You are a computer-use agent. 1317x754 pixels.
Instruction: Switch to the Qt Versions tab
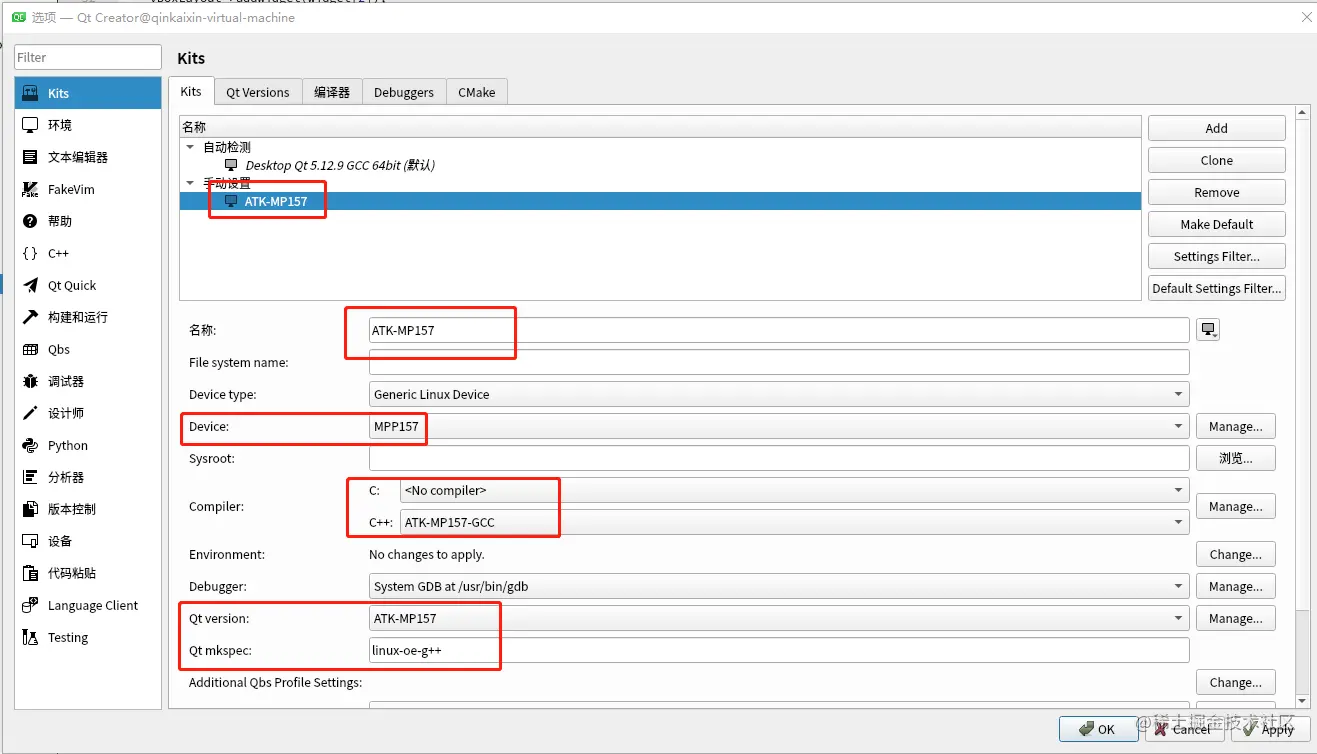click(258, 92)
